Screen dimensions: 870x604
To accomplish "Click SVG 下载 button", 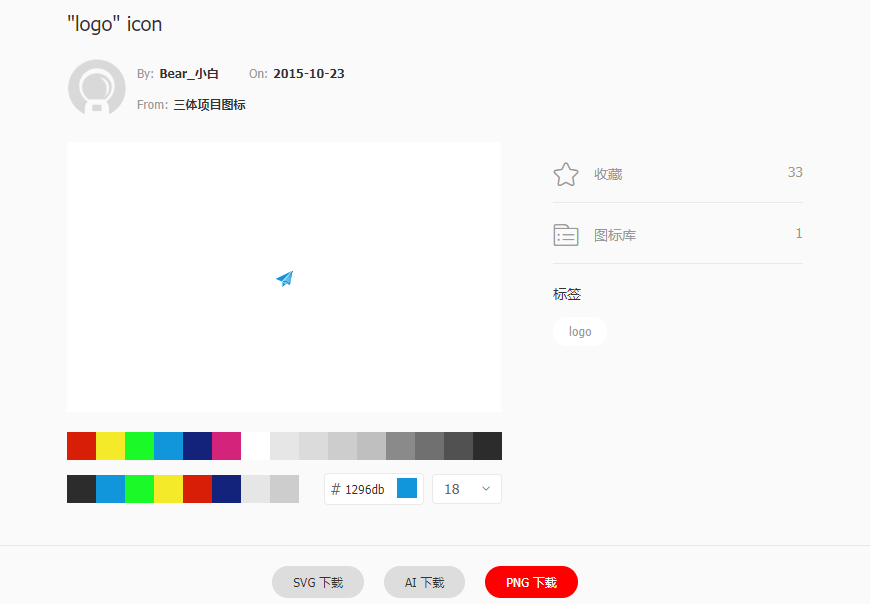I will point(318,582).
